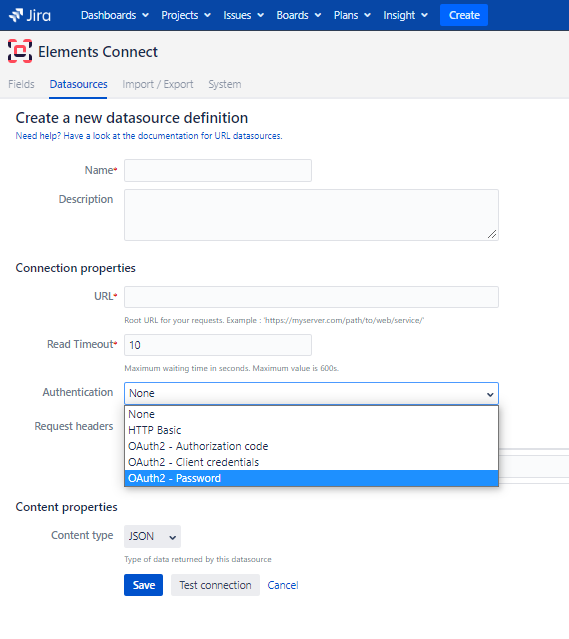Open the URL datasources documentation link
This screenshot has height=639, width=569.
(149, 136)
